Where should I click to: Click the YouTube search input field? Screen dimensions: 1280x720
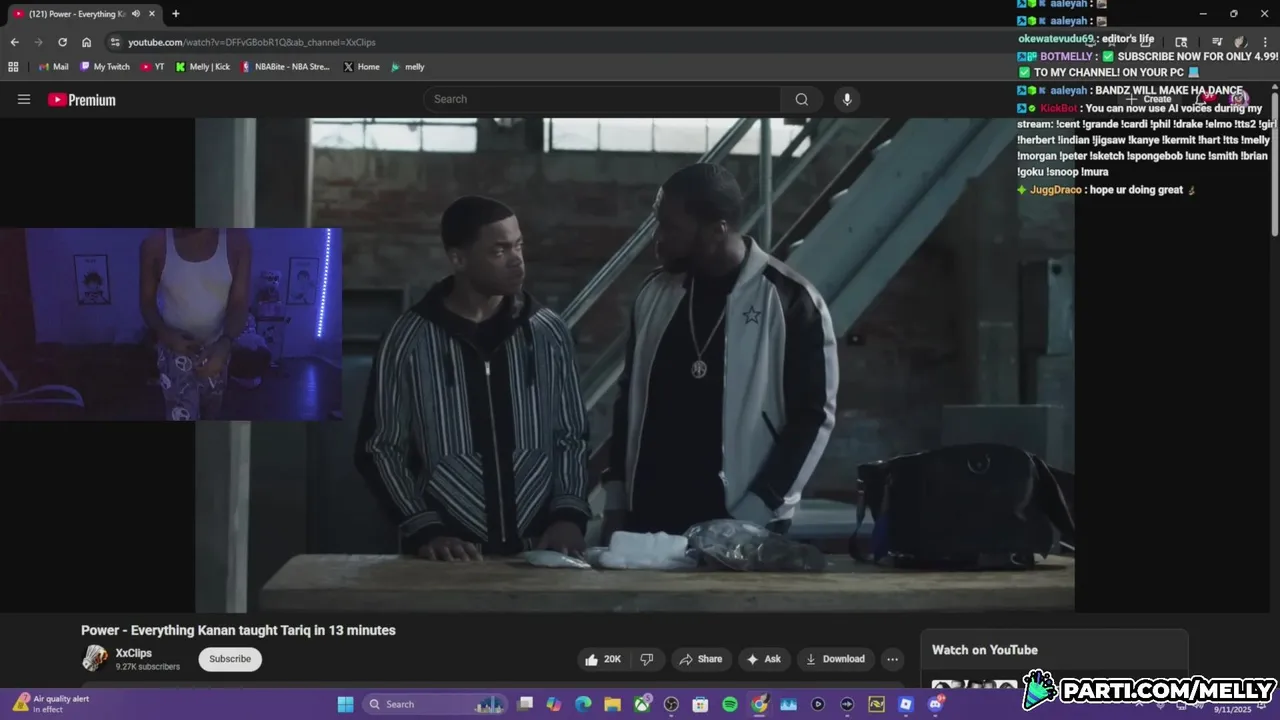click(x=602, y=99)
